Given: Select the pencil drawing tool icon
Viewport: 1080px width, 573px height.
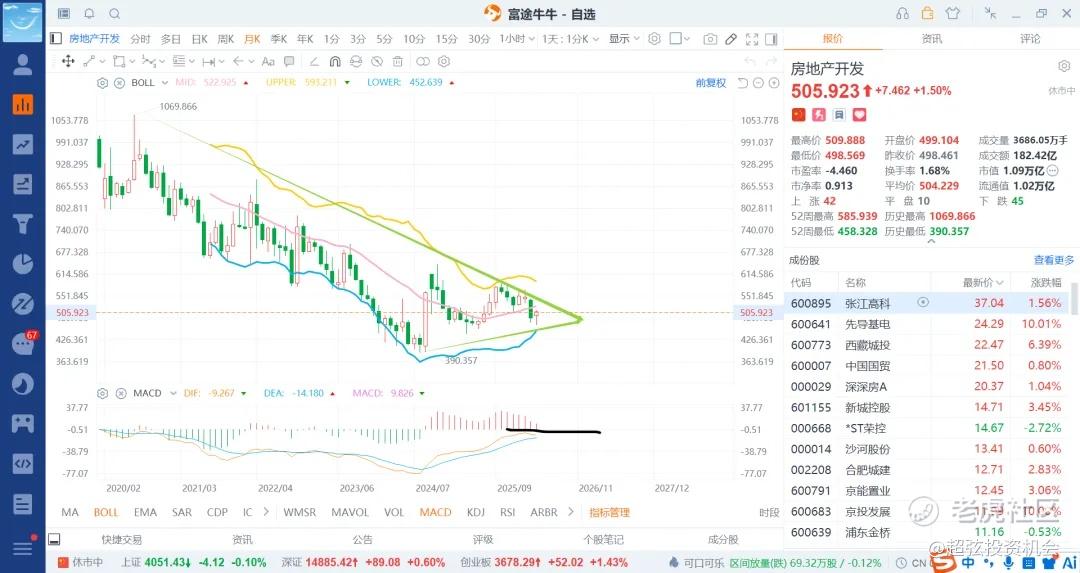Looking at the screenshot, I should [x=731, y=39].
